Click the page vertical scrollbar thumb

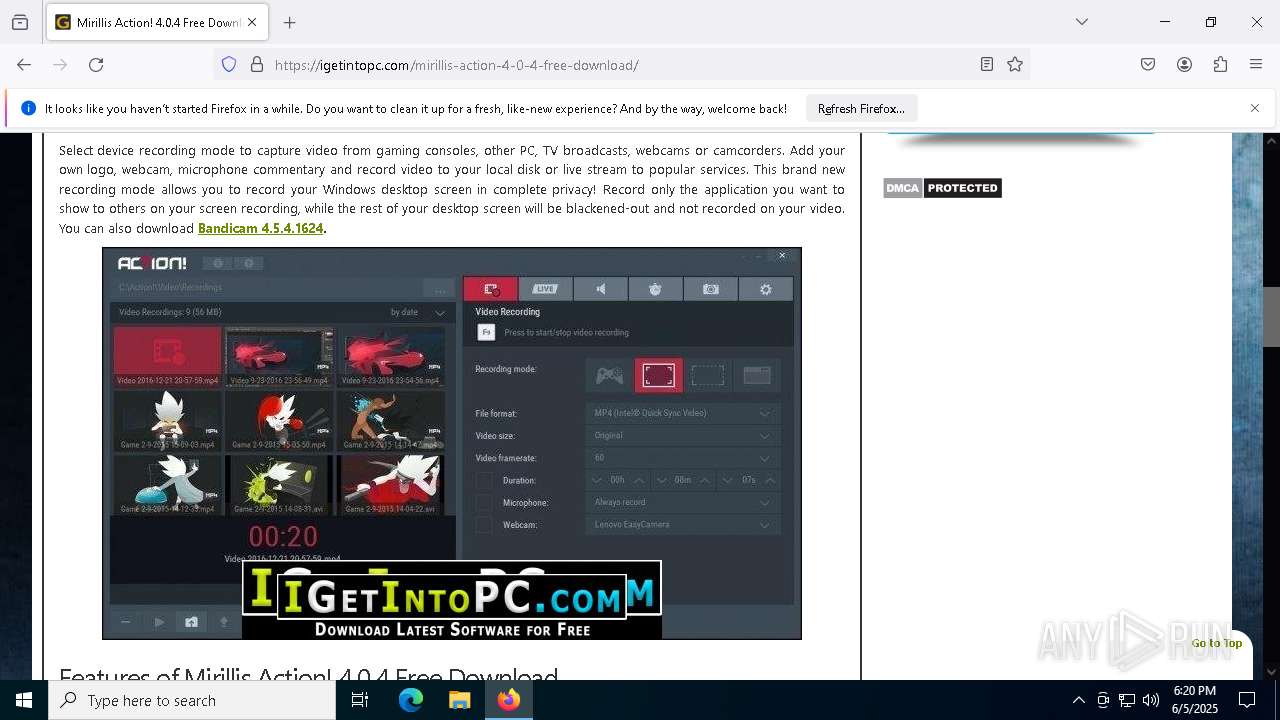(x=1271, y=316)
